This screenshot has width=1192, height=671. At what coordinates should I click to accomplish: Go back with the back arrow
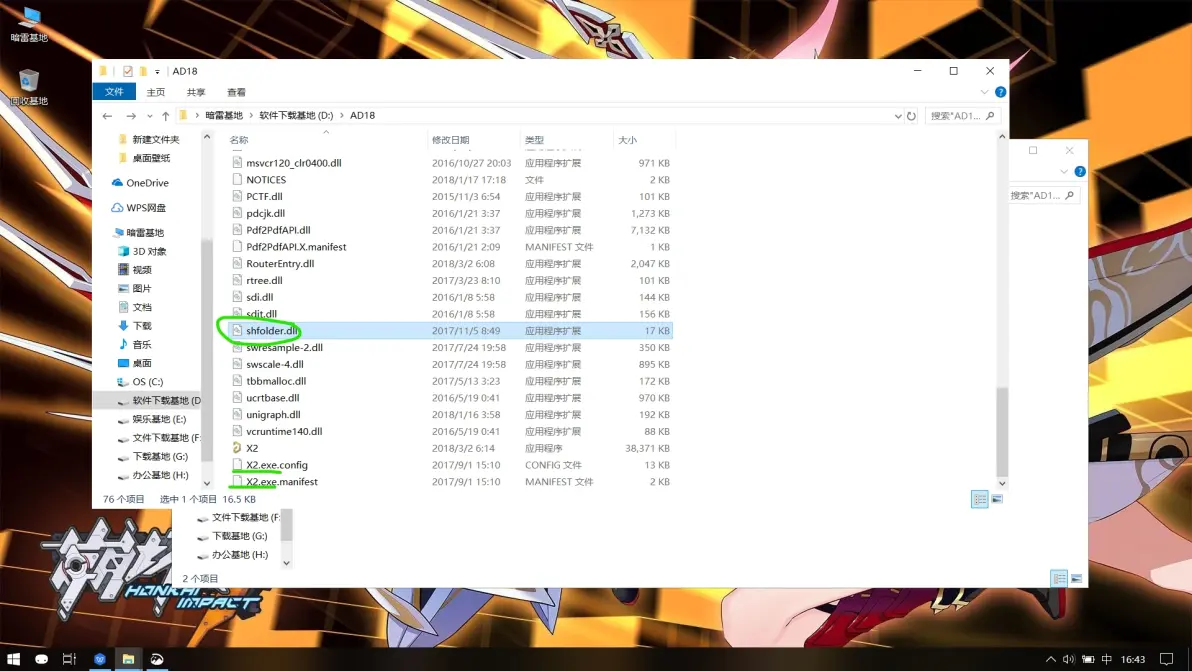(x=107, y=116)
